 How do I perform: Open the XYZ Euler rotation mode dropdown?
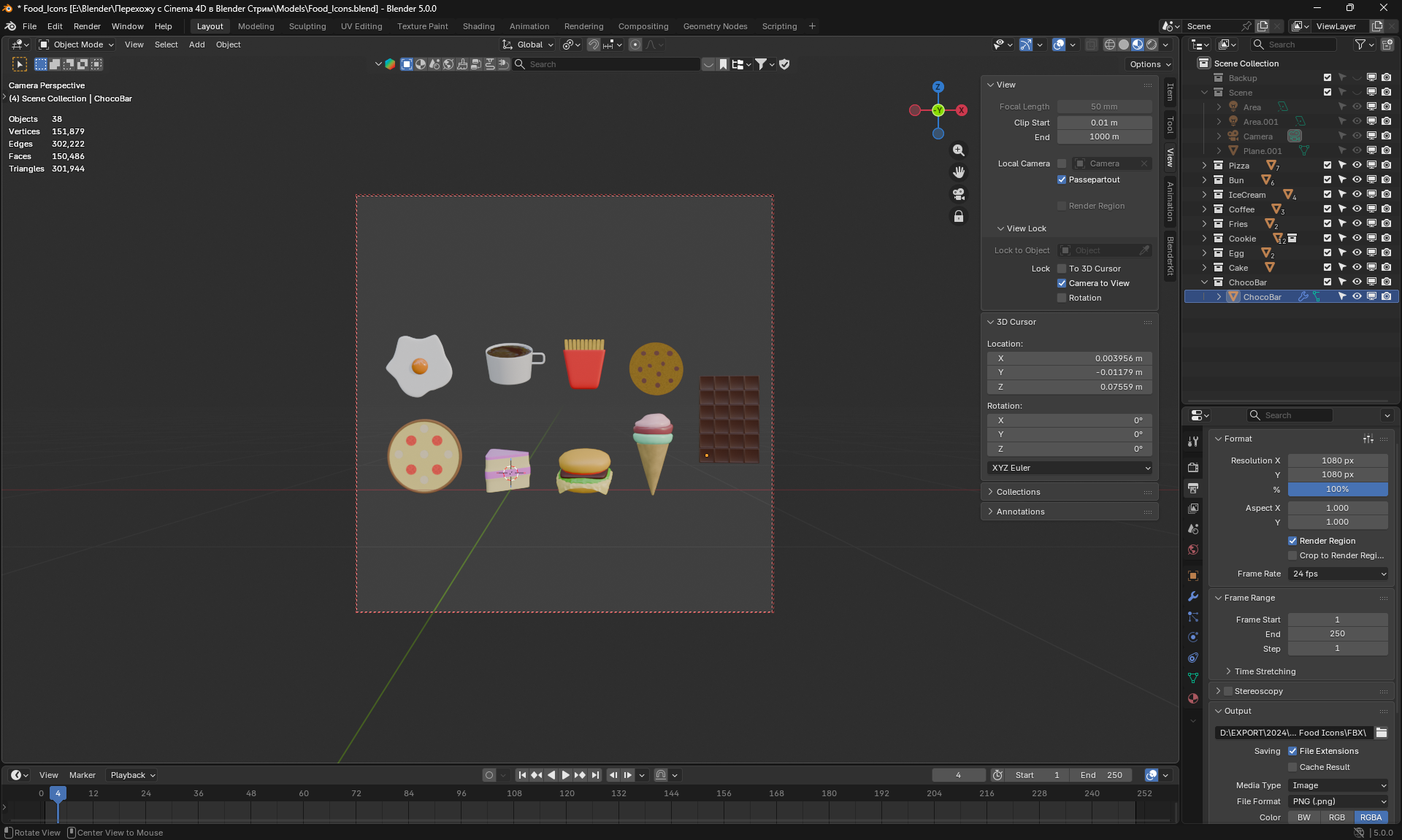pos(1070,468)
